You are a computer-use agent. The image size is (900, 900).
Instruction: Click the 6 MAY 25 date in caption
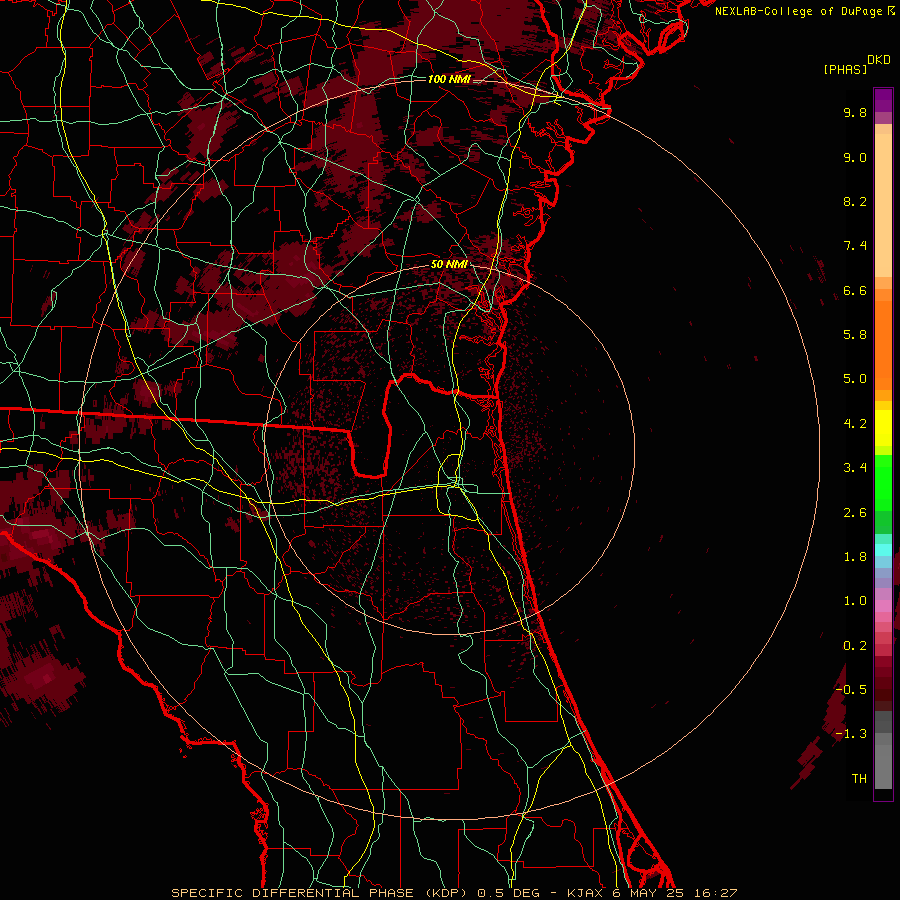(650, 893)
